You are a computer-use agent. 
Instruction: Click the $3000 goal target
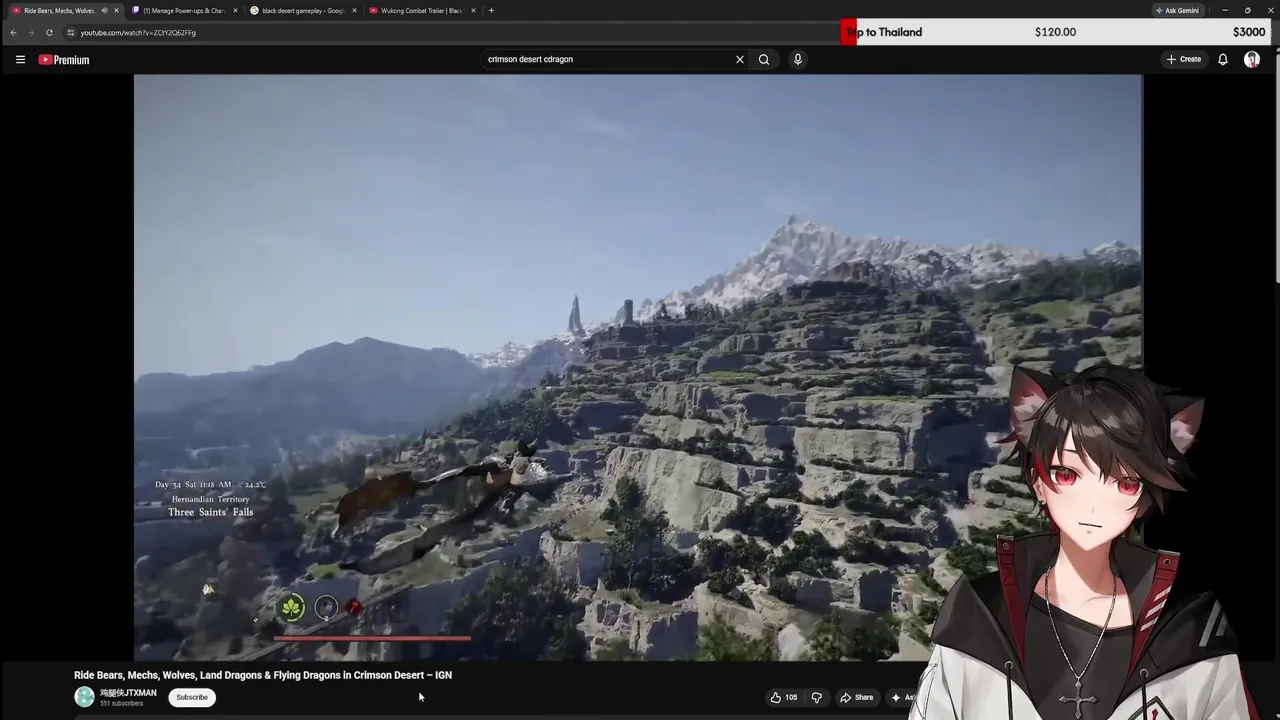click(1249, 32)
